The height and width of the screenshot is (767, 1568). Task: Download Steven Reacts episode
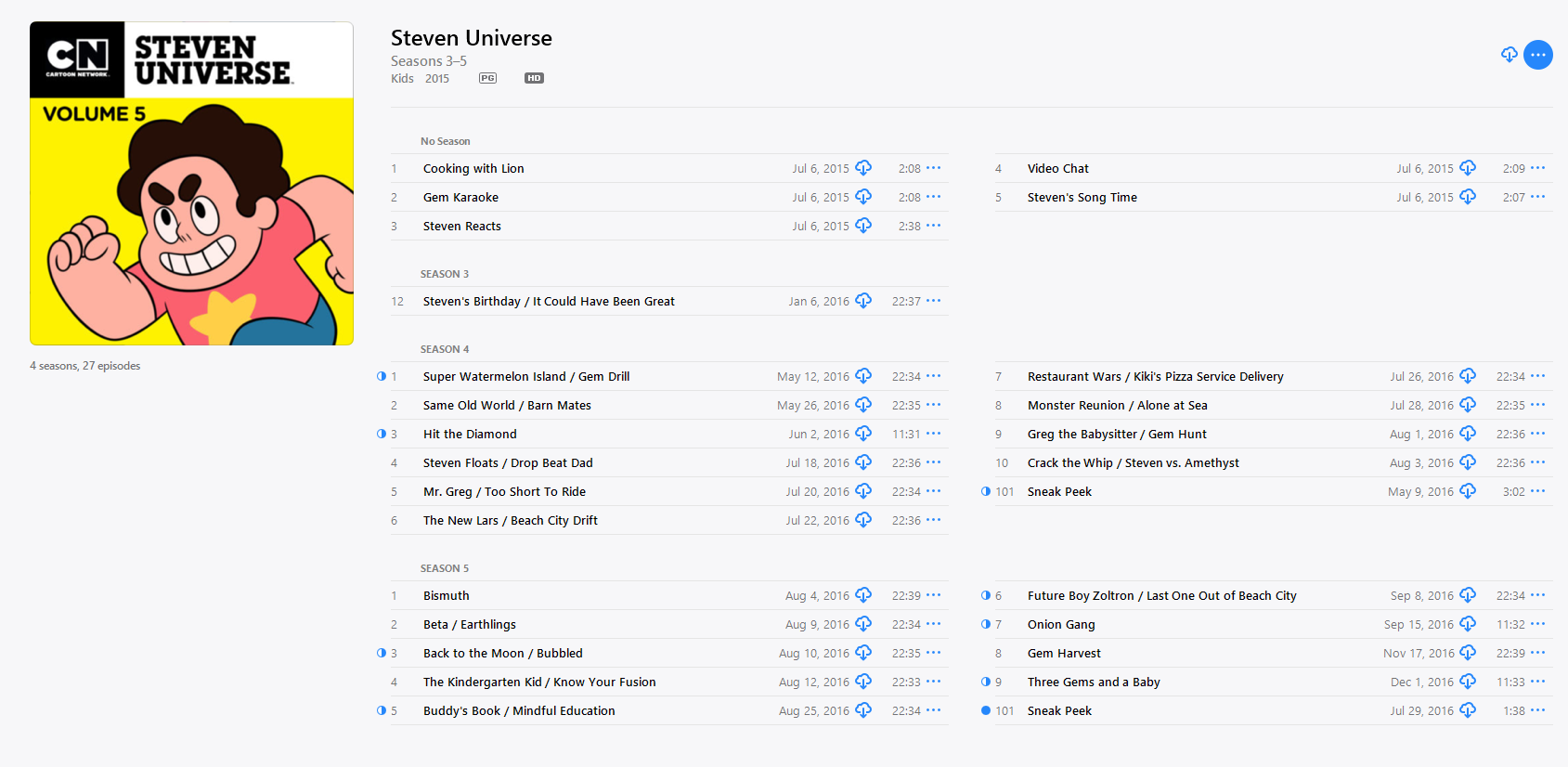pyautogui.click(x=863, y=226)
